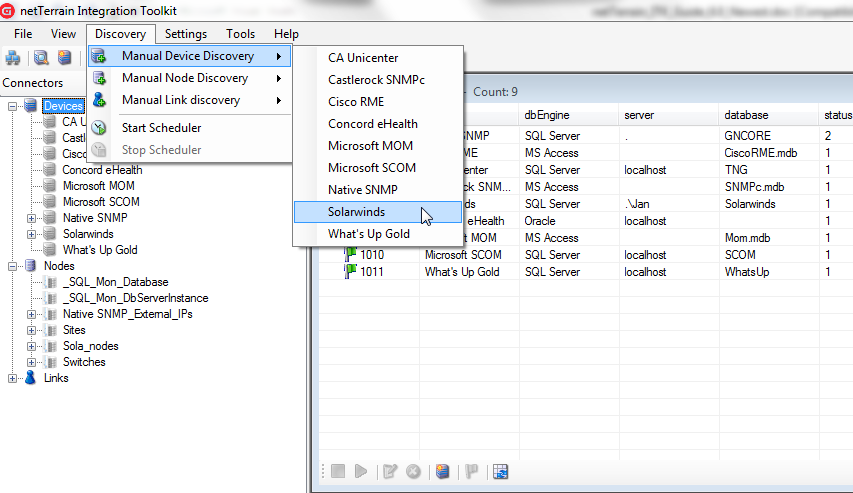Click the stop square icon in bottom toolbar
This screenshot has height=493, width=853.
click(x=338, y=471)
